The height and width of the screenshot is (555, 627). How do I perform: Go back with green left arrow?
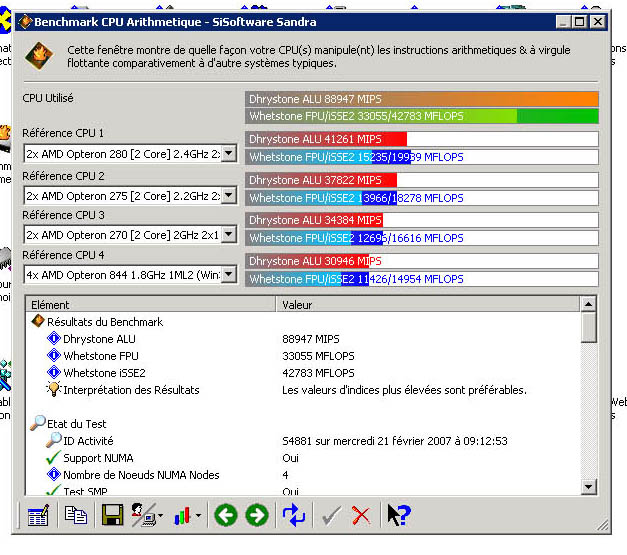coord(226,515)
